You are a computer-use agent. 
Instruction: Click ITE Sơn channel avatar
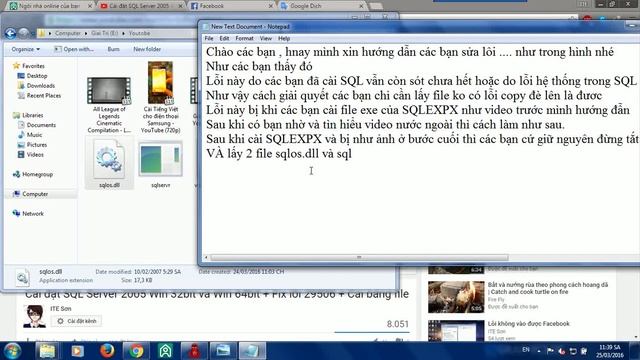[34, 316]
